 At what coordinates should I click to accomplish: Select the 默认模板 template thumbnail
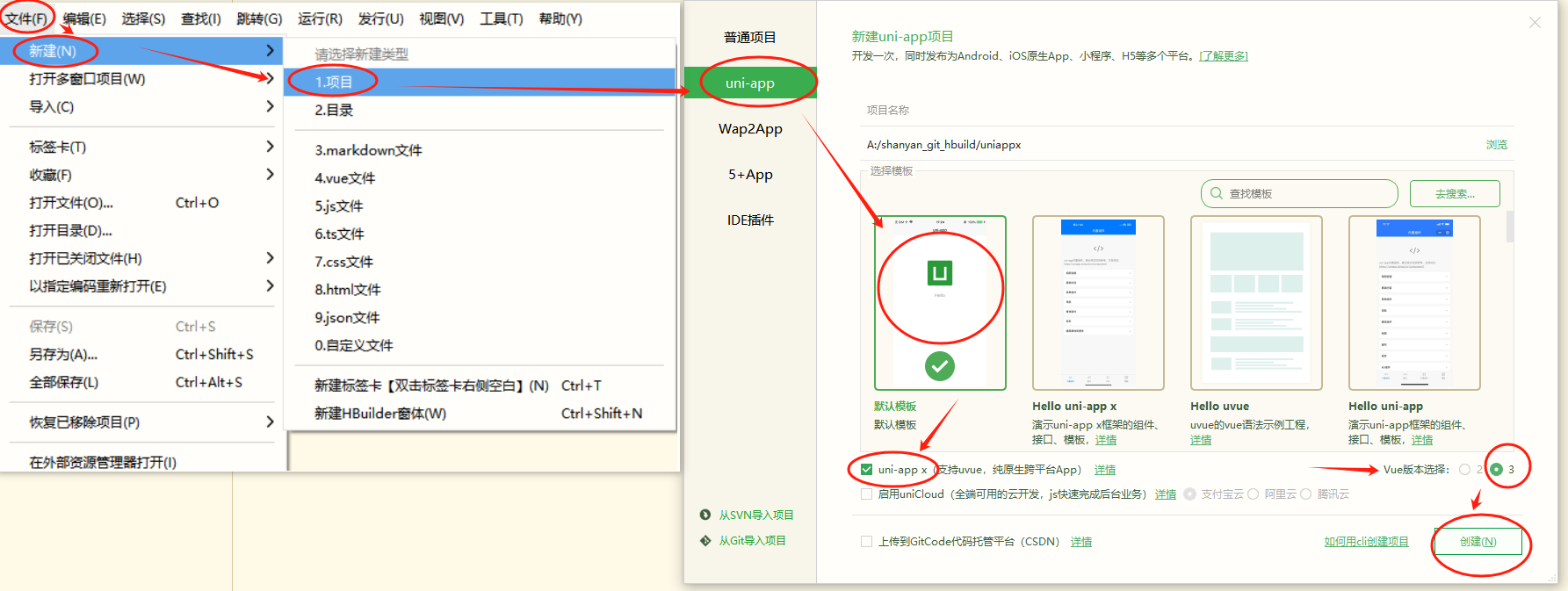coord(940,303)
